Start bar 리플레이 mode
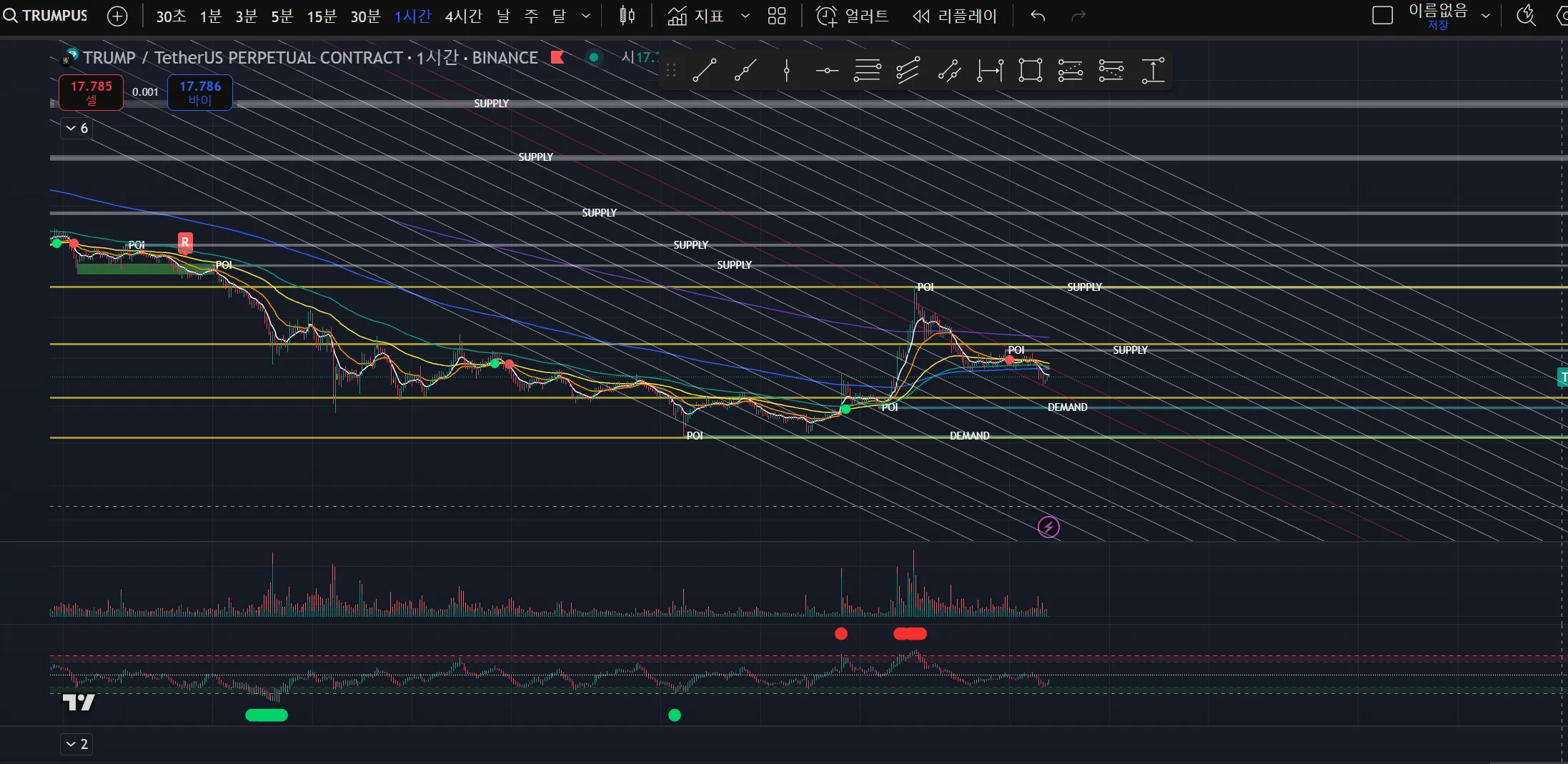Viewport: 1568px width, 764px height. 954,16
